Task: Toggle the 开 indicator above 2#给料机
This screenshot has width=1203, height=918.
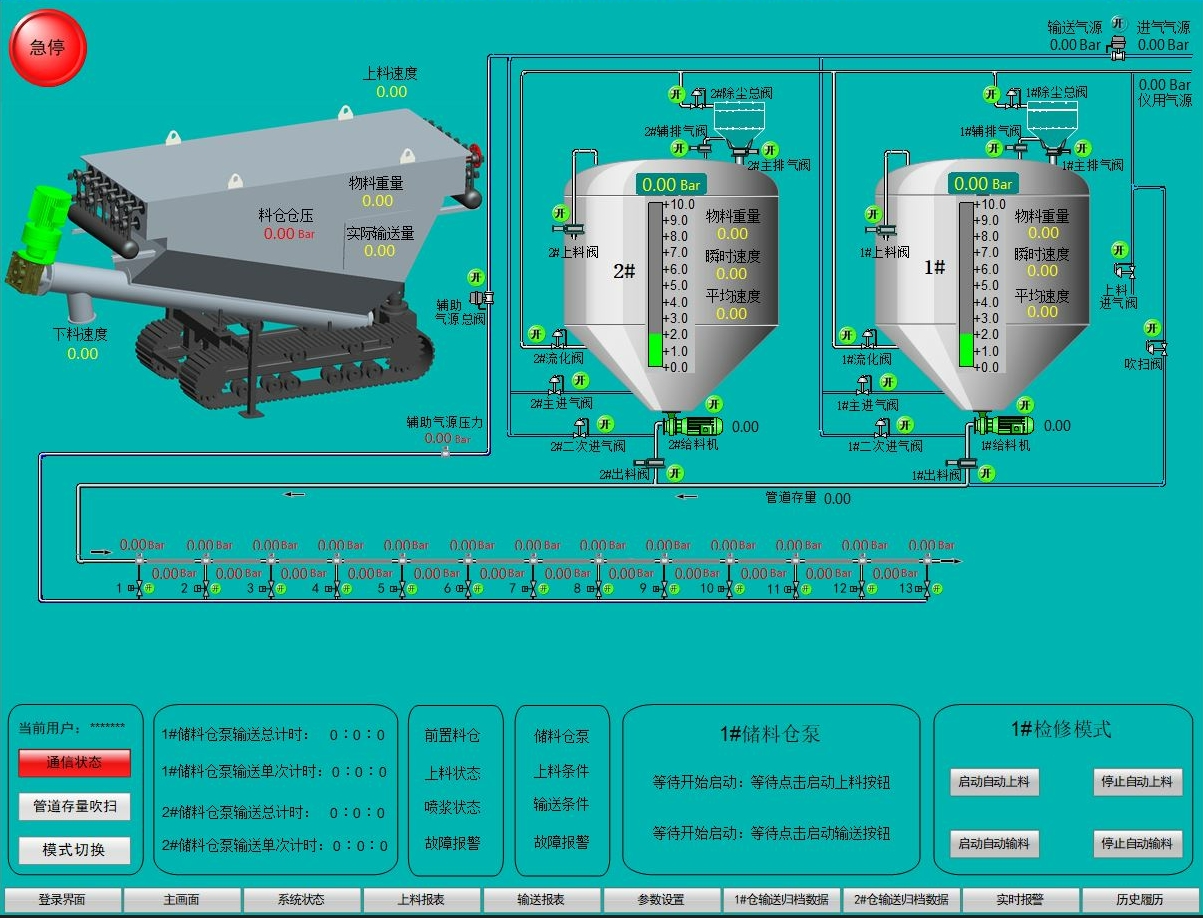Action: coord(713,404)
